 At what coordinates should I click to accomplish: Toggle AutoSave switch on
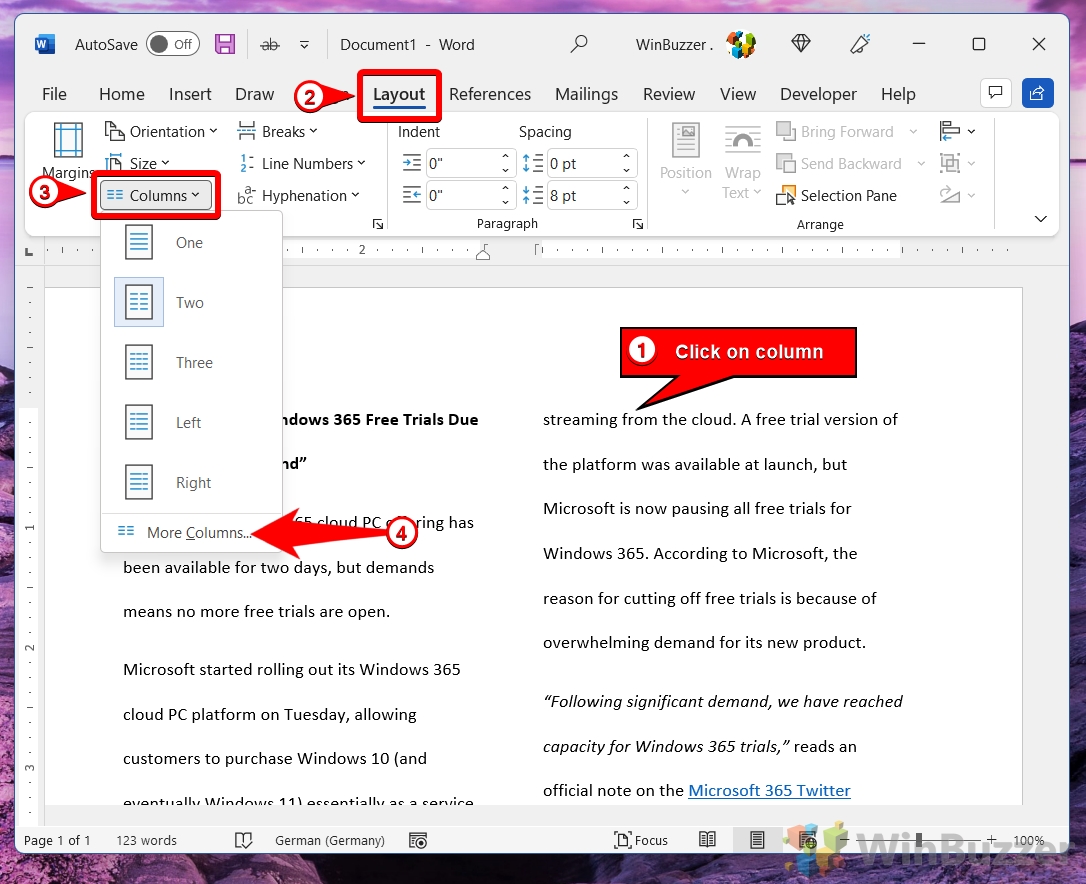click(x=172, y=44)
